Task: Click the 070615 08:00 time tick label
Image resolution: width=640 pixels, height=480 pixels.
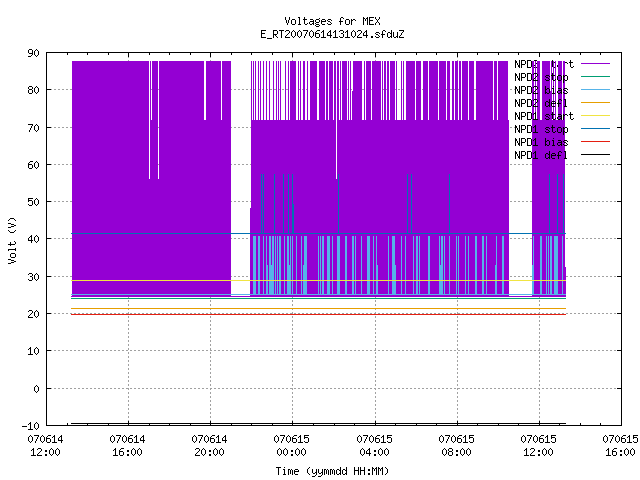Action: pos(456,445)
